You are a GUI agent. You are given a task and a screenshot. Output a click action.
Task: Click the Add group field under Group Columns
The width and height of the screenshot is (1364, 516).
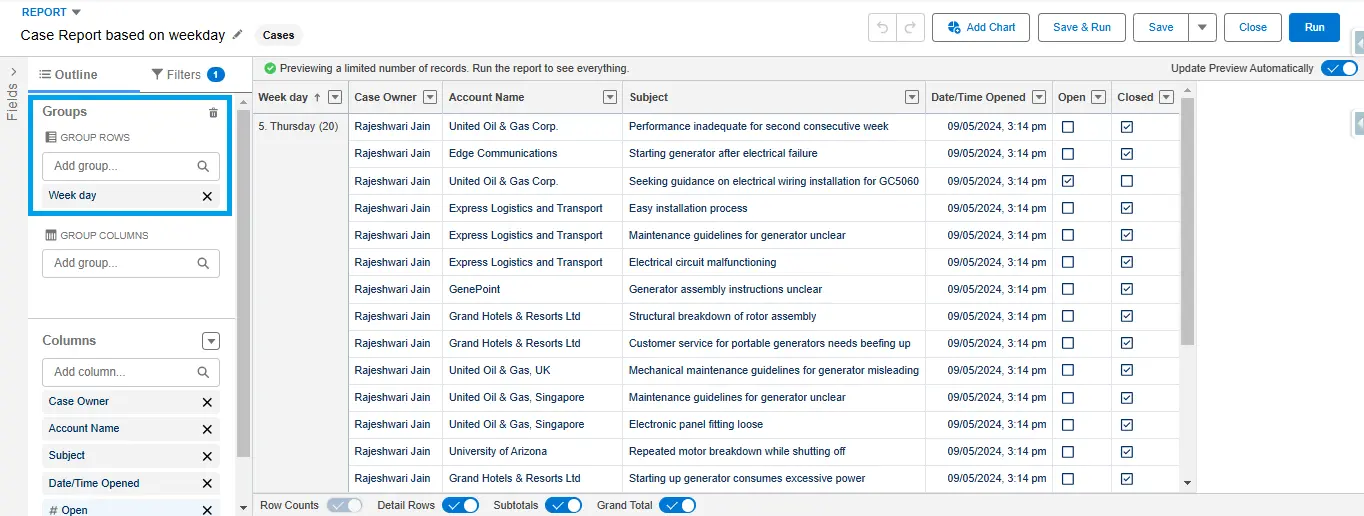[131, 263]
